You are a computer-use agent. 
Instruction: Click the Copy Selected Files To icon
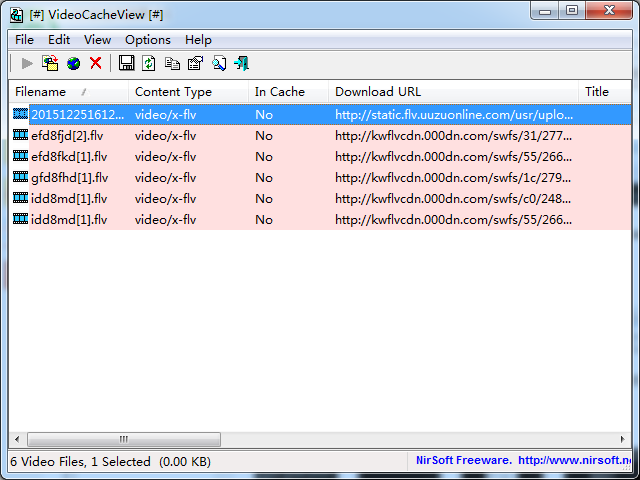50,64
